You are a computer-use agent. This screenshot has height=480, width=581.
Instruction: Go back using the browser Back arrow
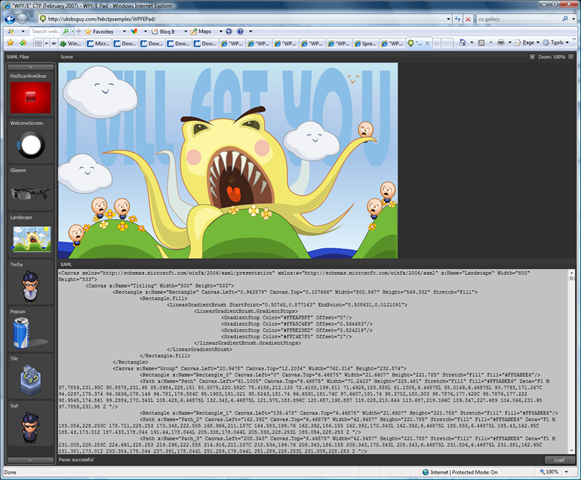tap(10, 19)
